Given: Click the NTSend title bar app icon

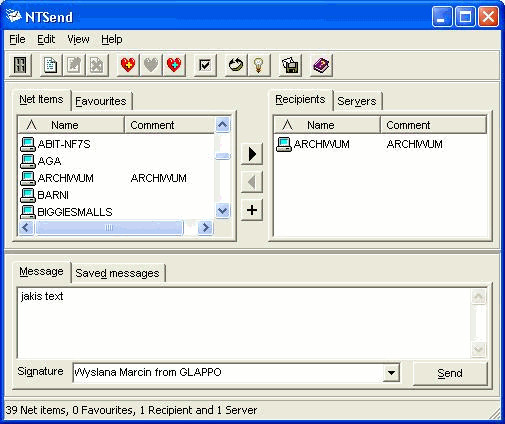Looking at the screenshot, I should [14, 16].
